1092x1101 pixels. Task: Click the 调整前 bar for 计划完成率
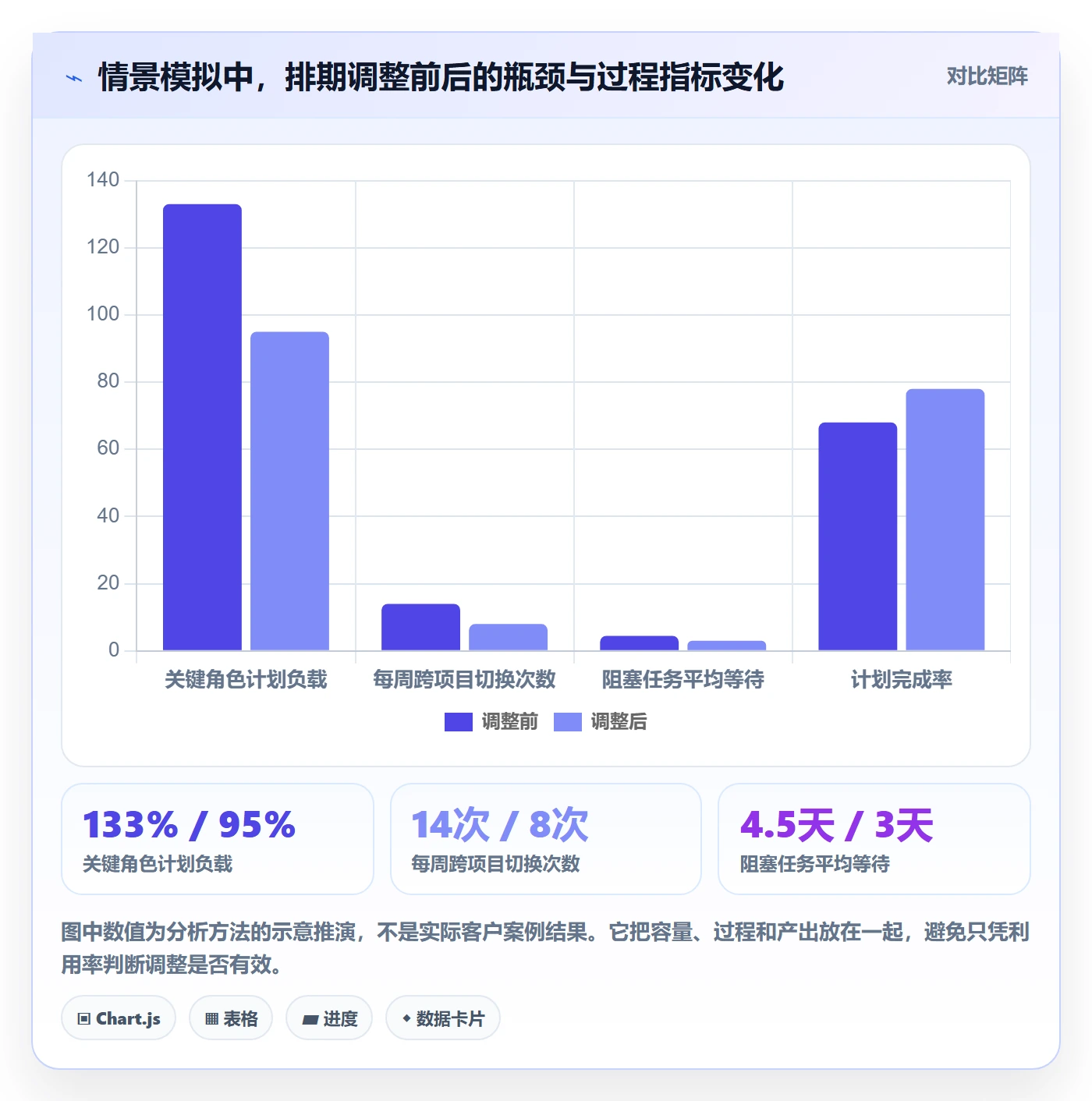pyautogui.click(x=857, y=536)
